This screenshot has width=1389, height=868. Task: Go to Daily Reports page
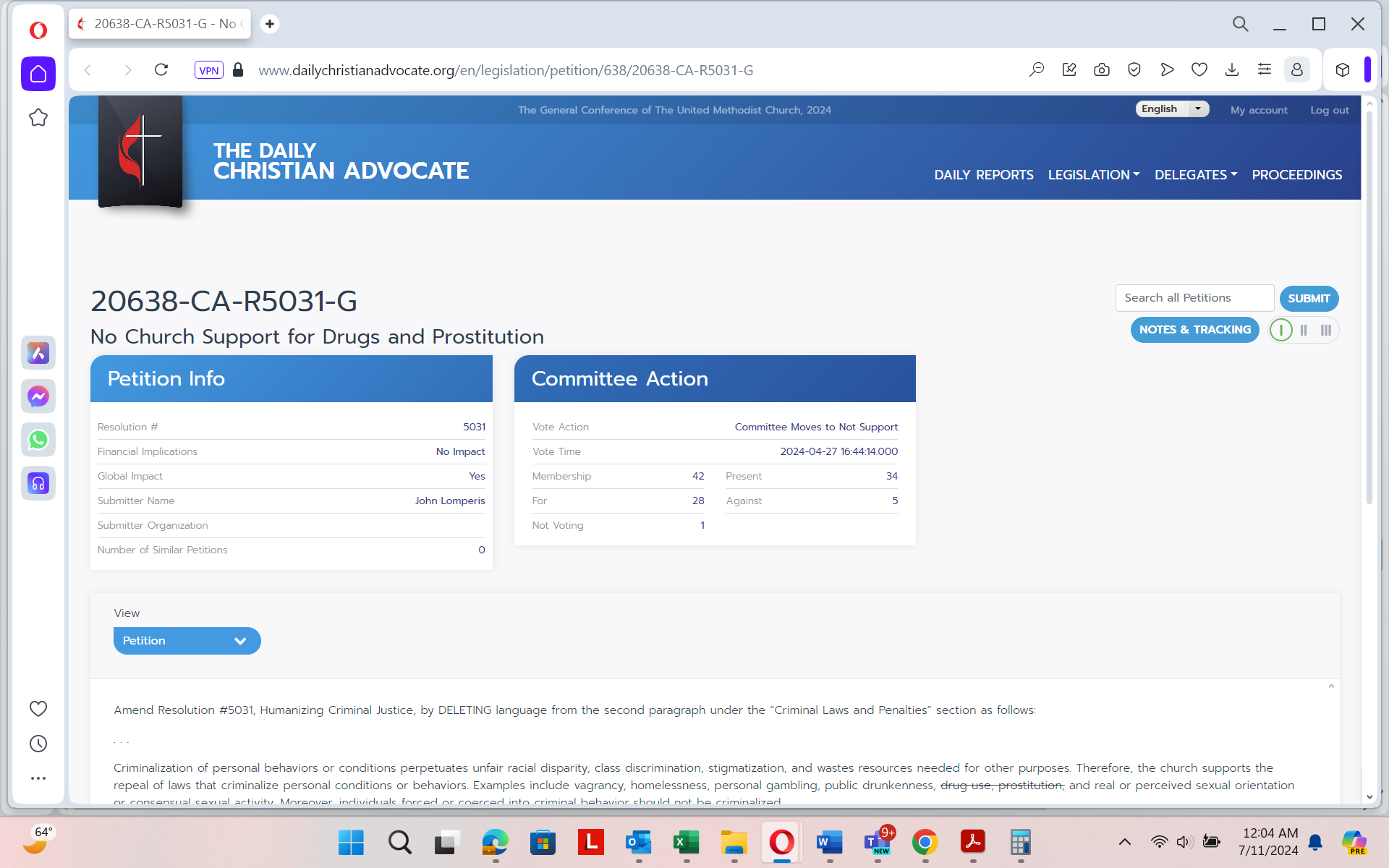coord(983,175)
